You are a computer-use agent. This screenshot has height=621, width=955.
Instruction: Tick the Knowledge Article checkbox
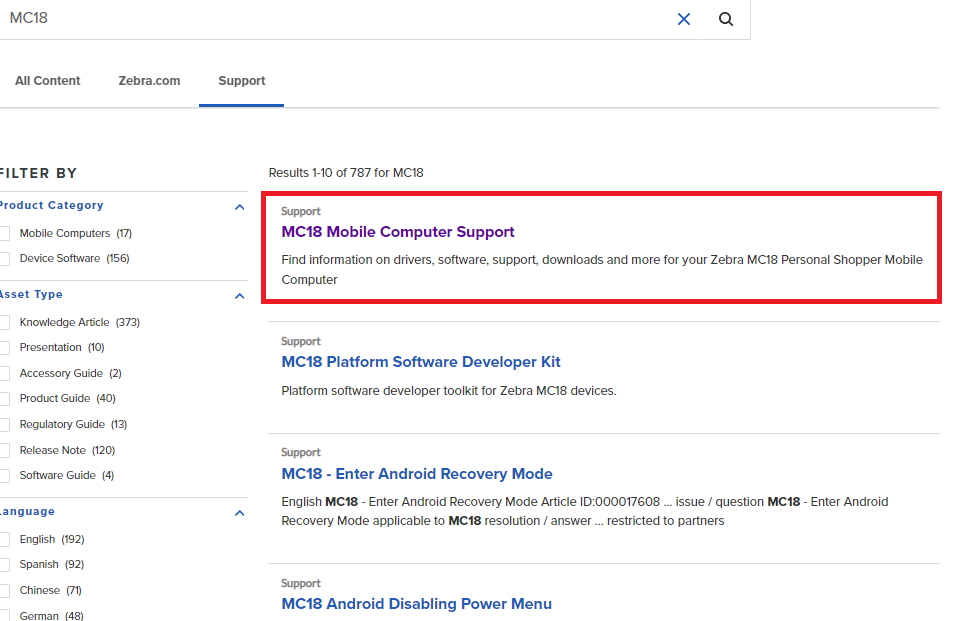[x=5, y=323]
